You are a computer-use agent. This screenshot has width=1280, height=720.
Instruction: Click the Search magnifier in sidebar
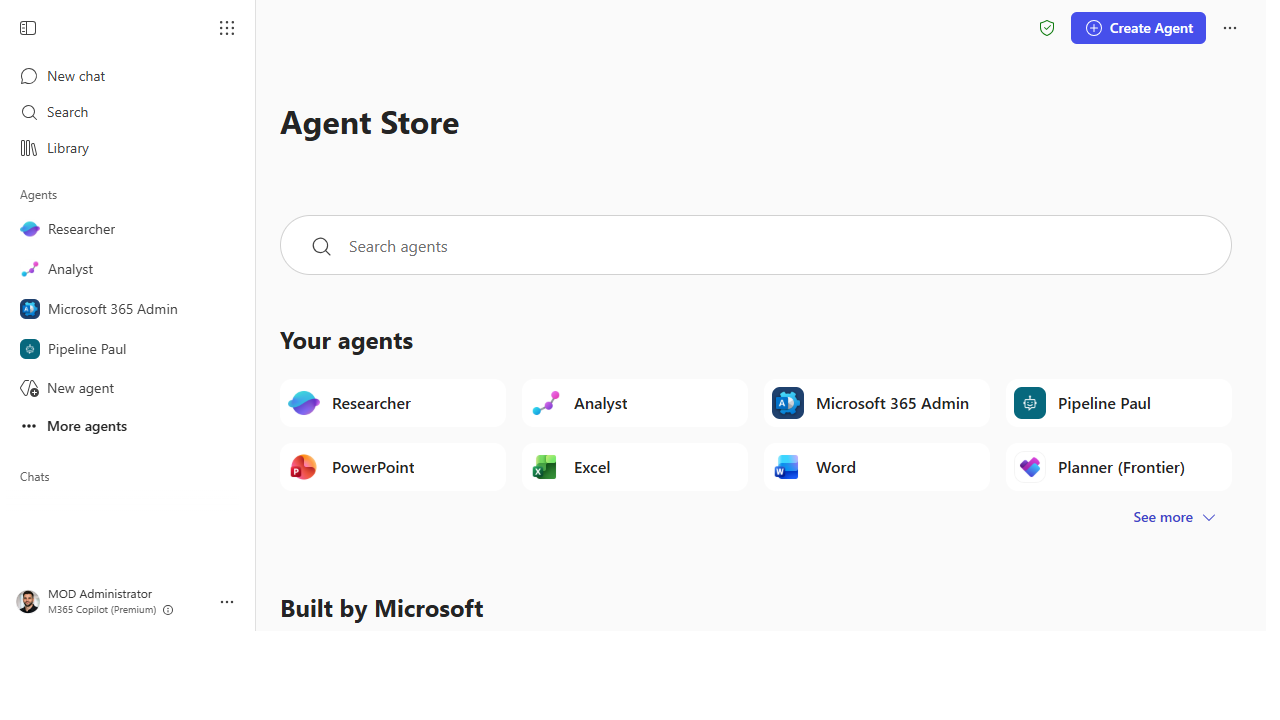click(x=29, y=112)
